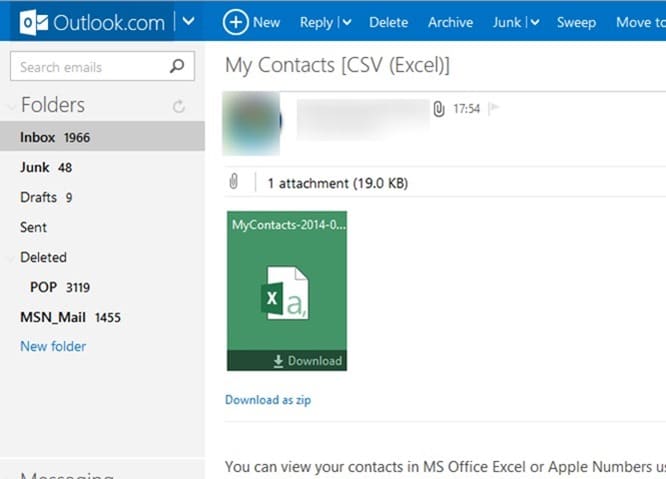
Task: Click the Download as zip link
Action: 268,400
